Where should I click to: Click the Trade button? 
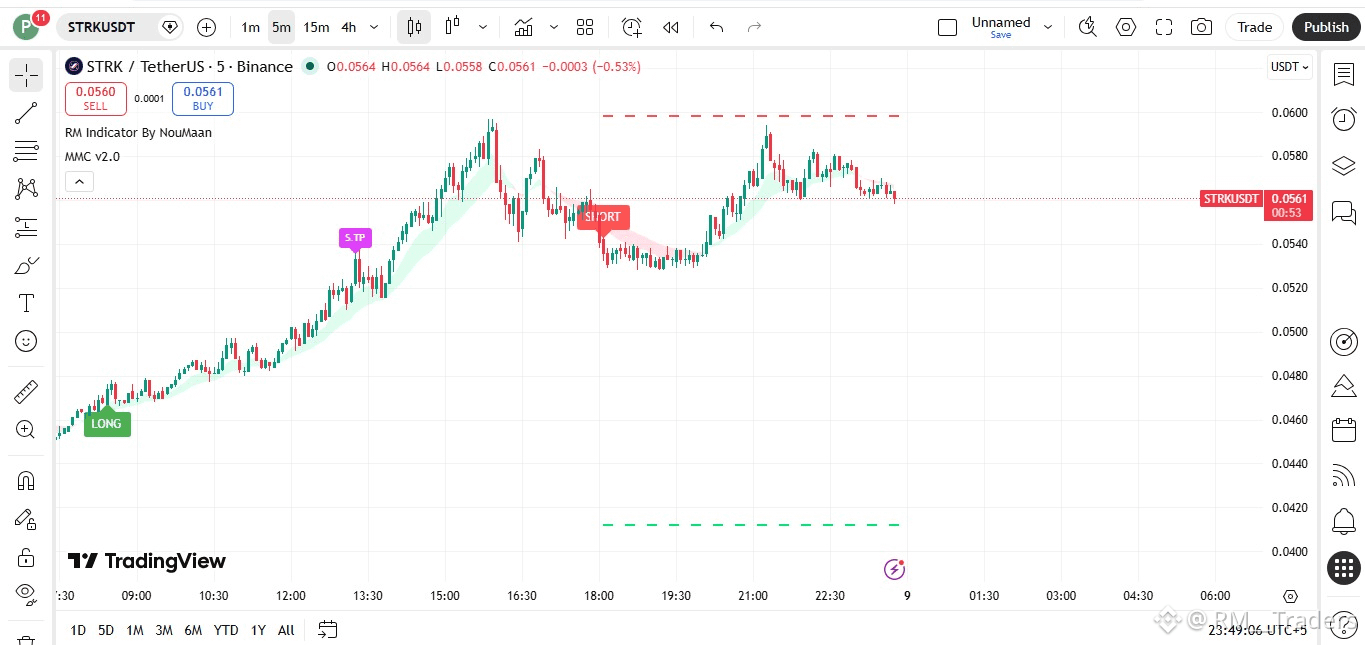coord(1255,27)
